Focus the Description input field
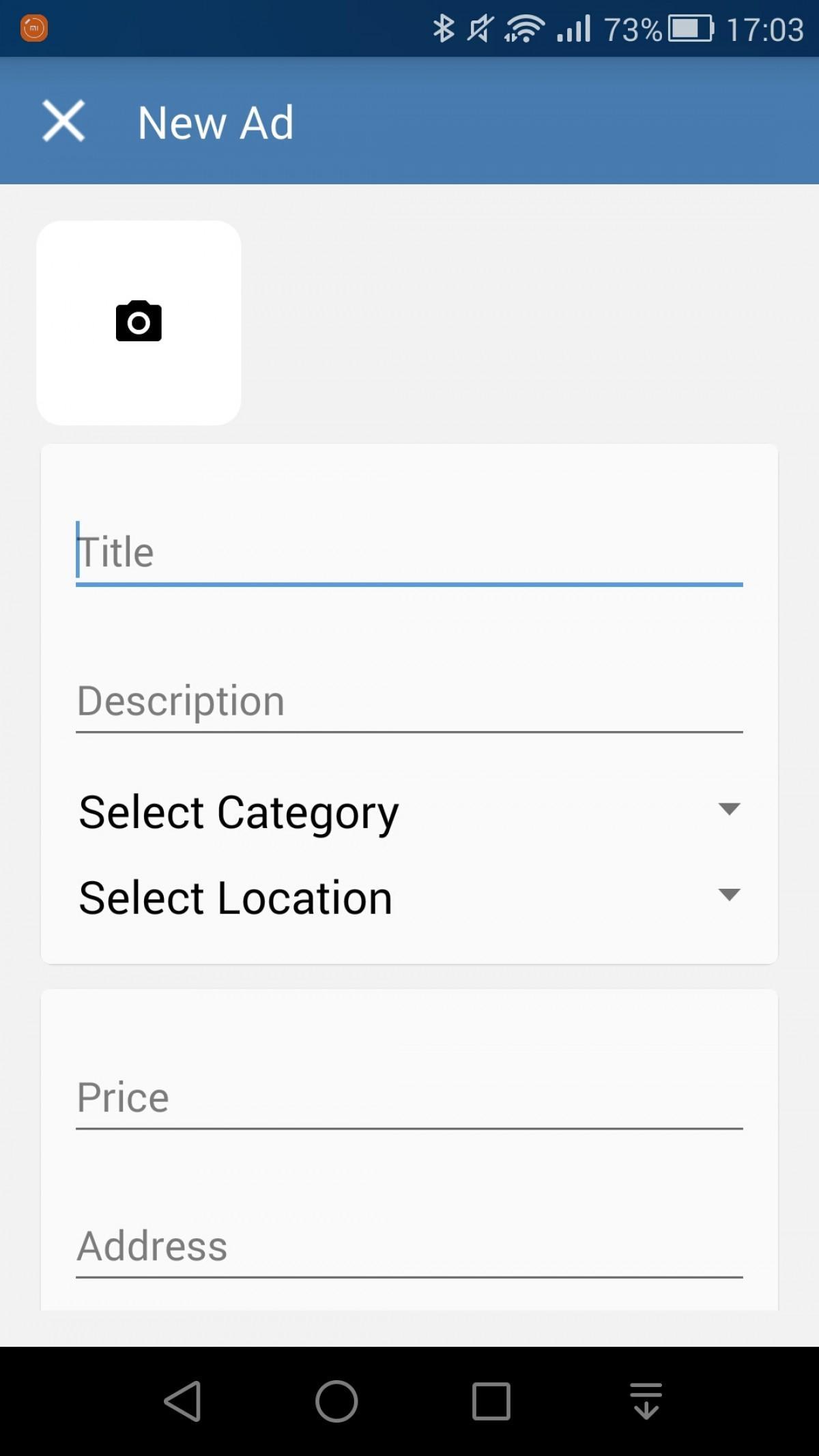 (409, 702)
